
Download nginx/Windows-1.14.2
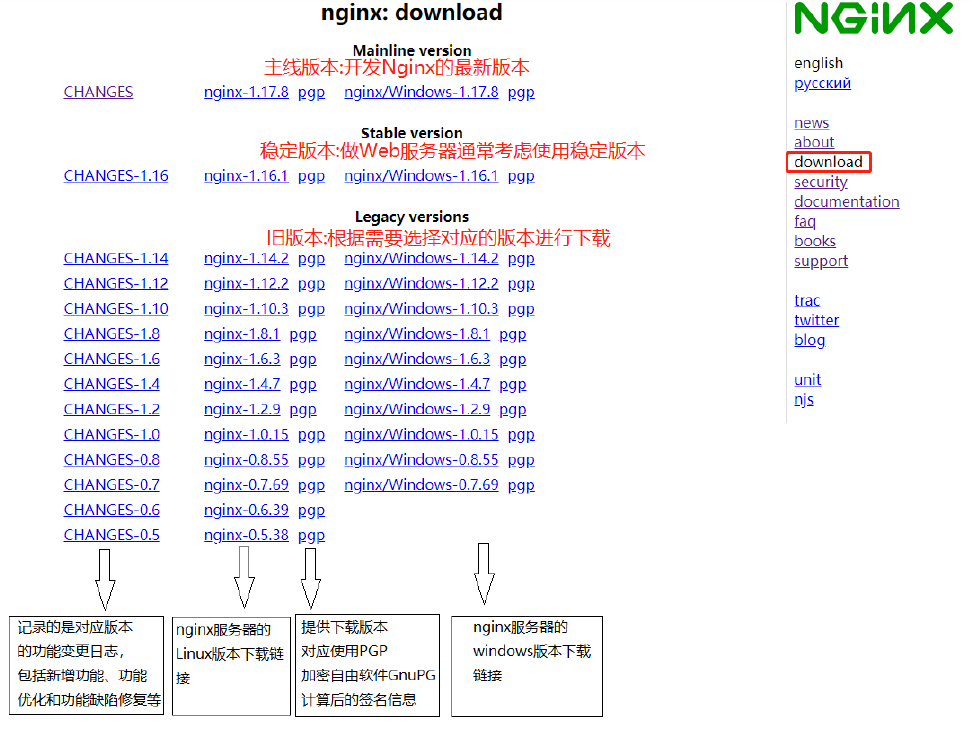[422, 258]
